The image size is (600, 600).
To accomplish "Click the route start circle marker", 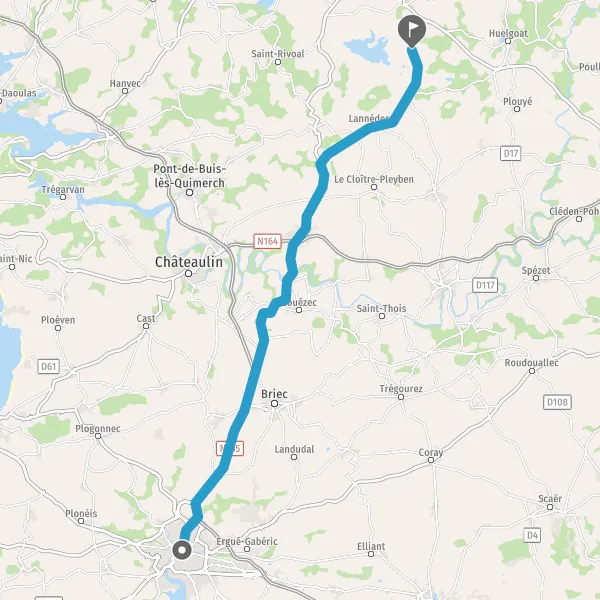I will (x=182, y=550).
